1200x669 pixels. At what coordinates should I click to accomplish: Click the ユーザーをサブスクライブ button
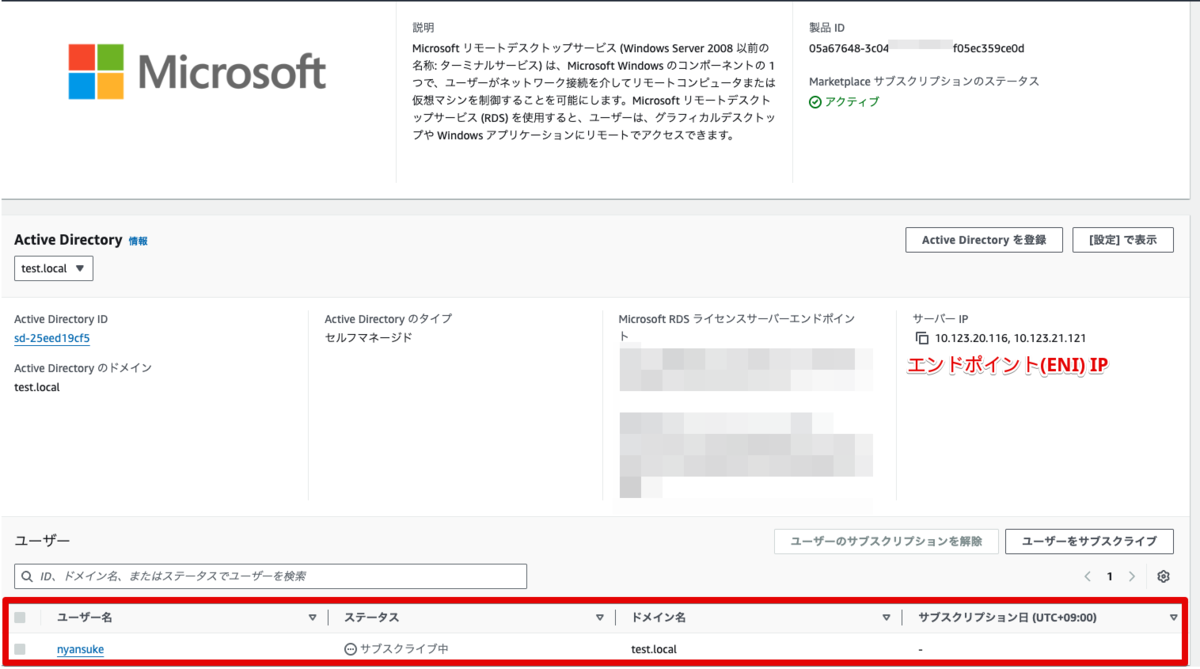coord(1089,541)
